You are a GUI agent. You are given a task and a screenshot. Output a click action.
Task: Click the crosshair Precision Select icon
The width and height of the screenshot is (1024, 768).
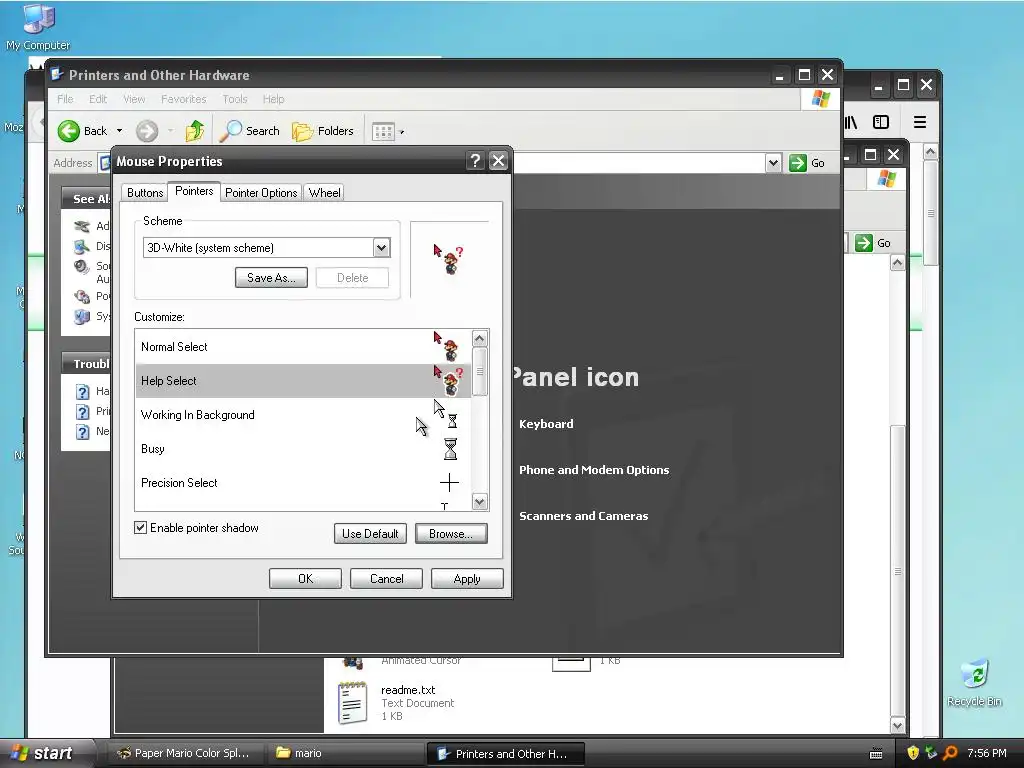click(449, 483)
